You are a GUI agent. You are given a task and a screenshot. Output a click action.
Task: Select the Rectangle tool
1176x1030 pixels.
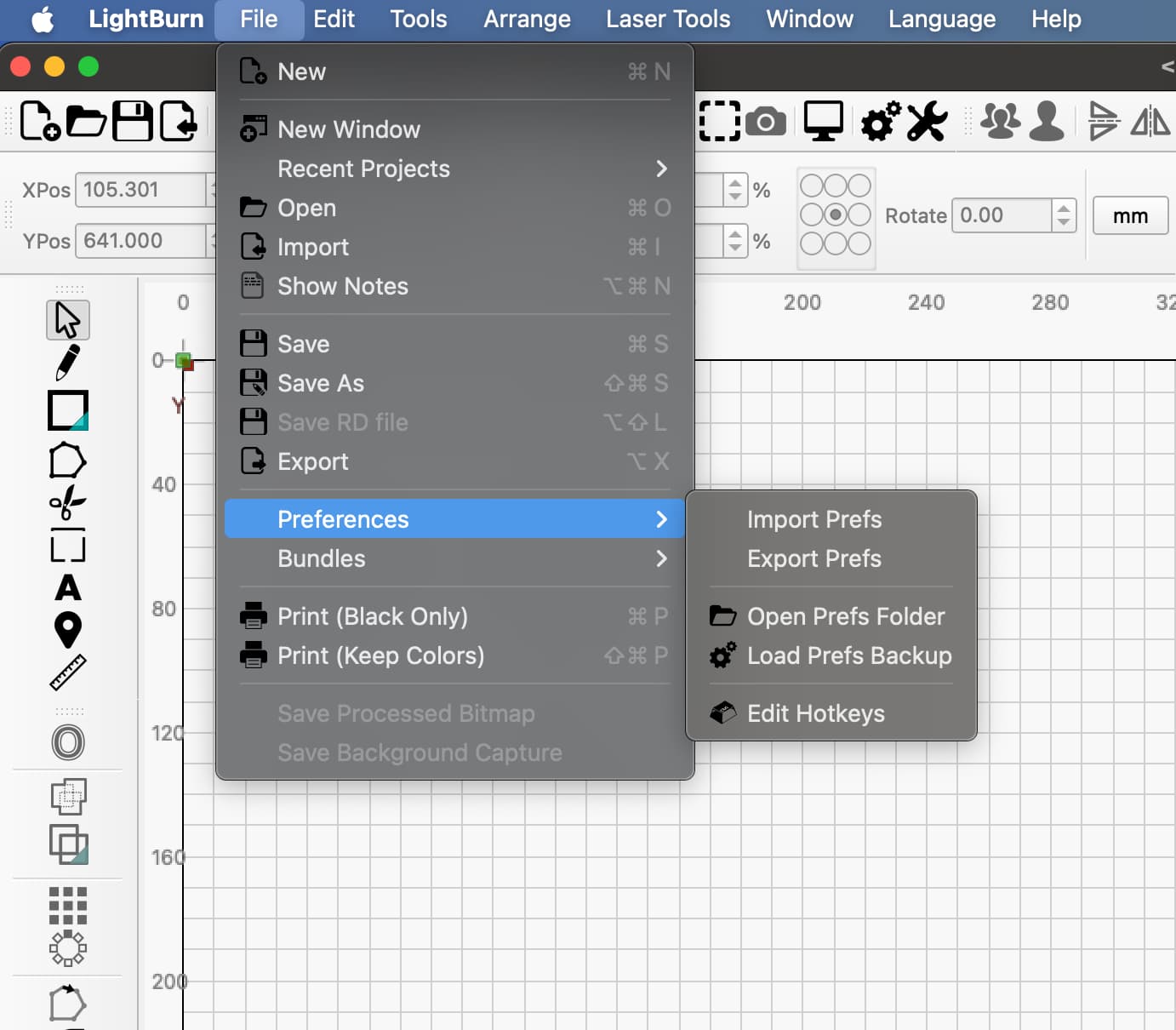[68, 410]
